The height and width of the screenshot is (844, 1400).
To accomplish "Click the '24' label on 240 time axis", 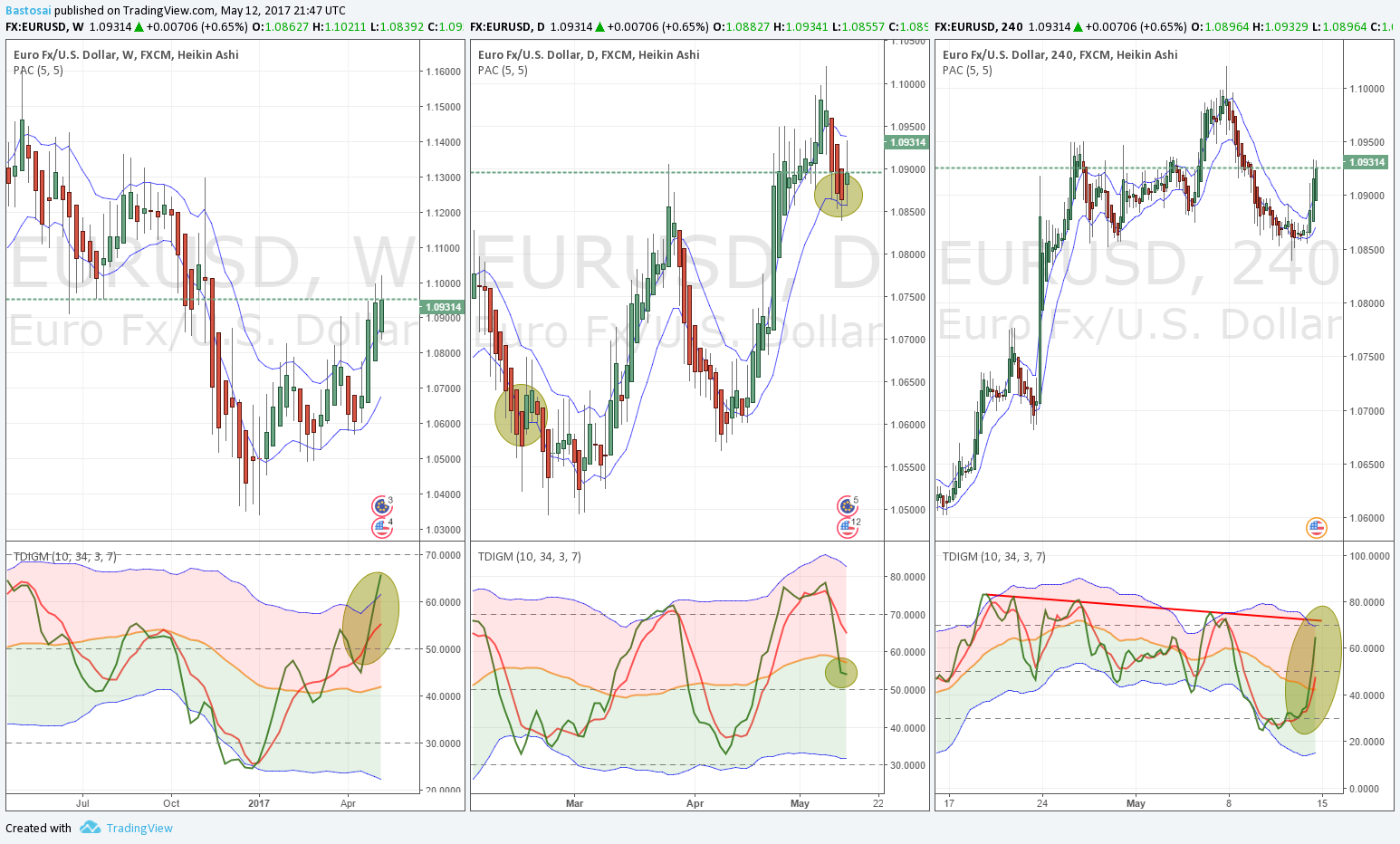I will tap(1042, 802).
